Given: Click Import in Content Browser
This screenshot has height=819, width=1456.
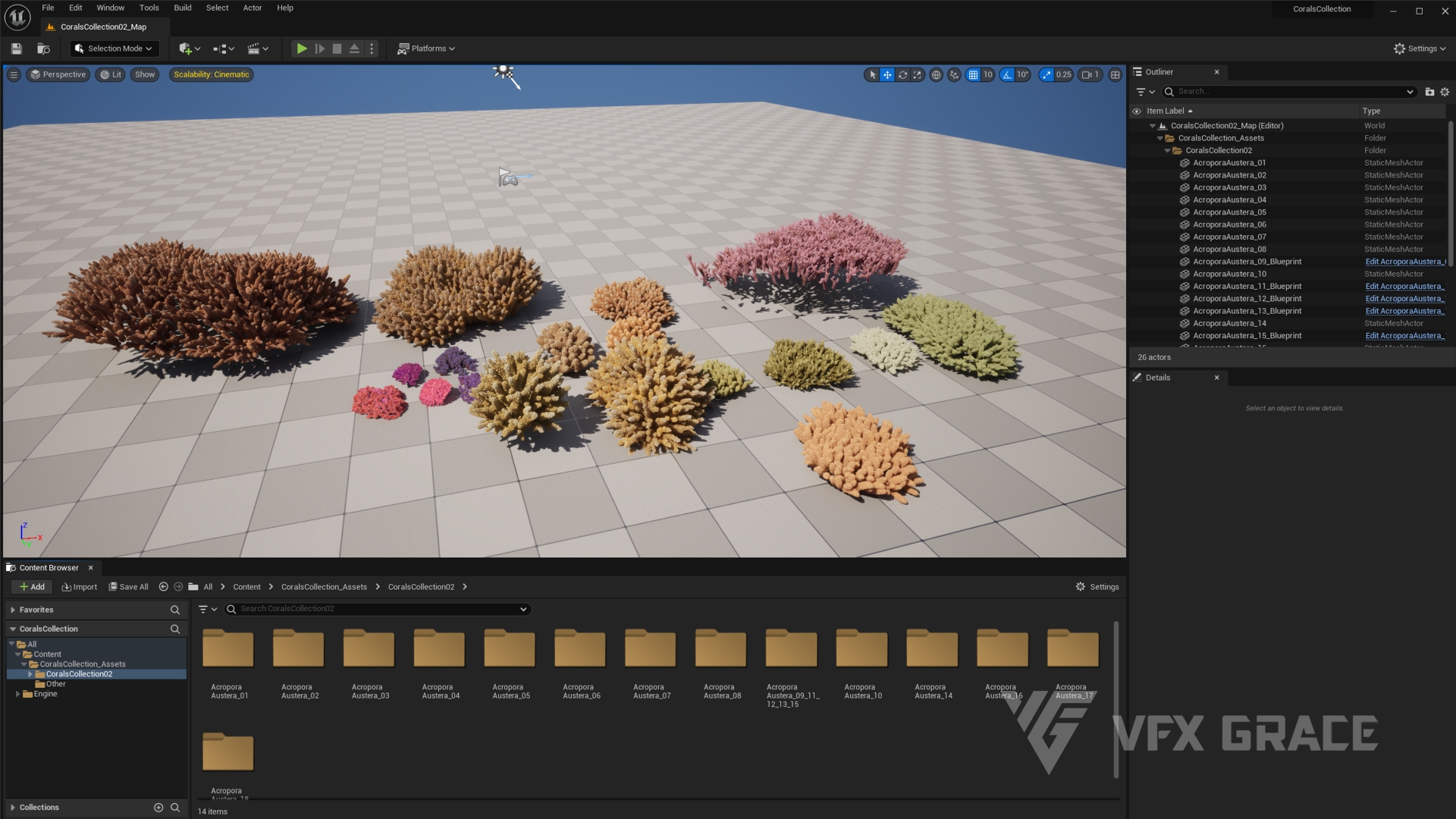Looking at the screenshot, I should 80,587.
